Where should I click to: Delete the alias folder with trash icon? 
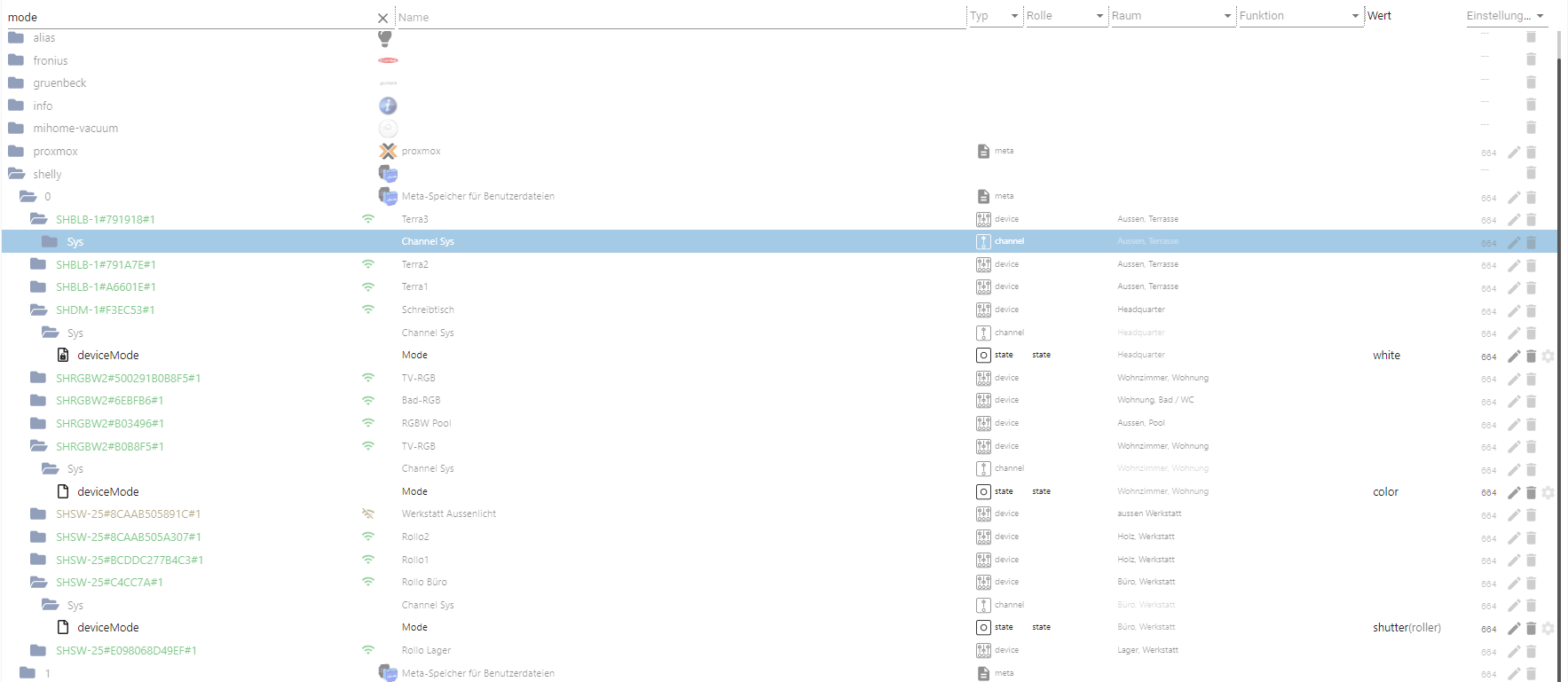[x=1531, y=37]
